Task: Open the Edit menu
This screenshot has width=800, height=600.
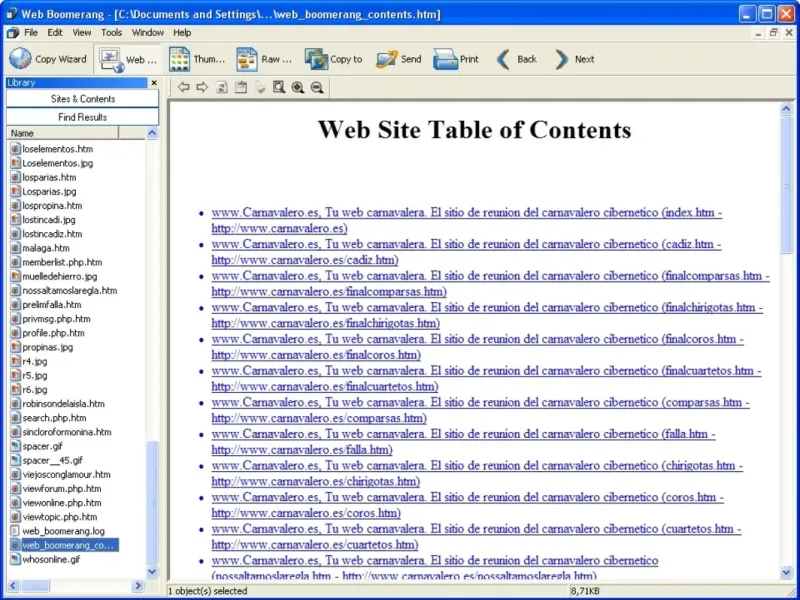Action: tap(55, 33)
